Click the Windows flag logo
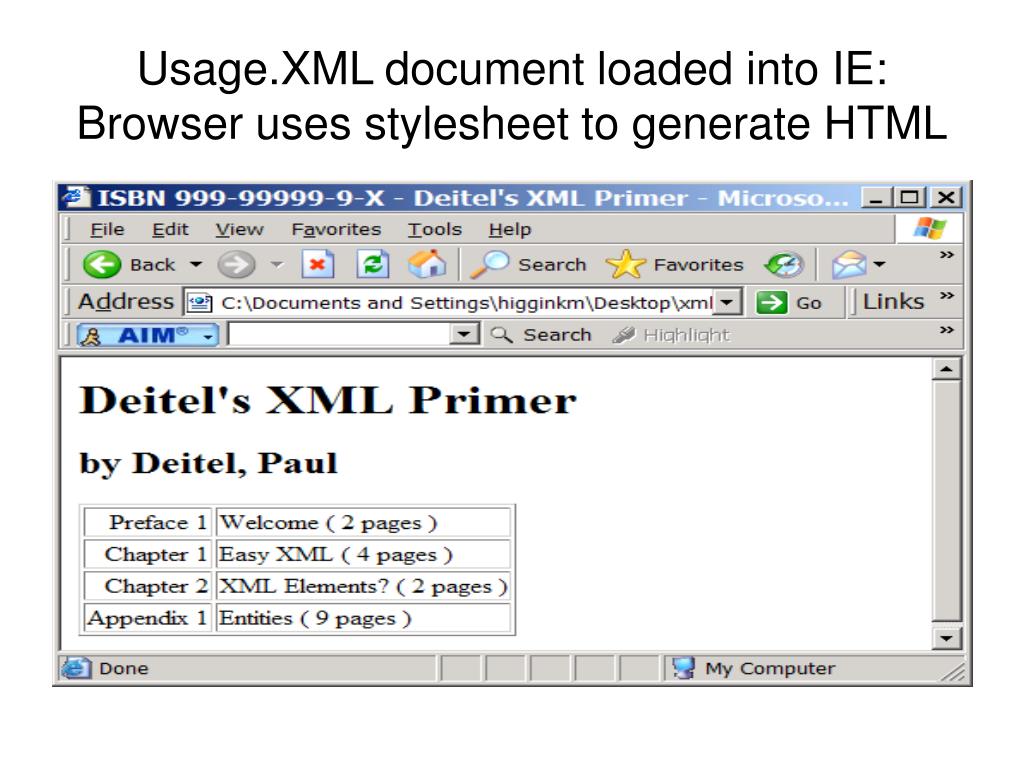This screenshot has width=1024, height=768. (x=929, y=229)
